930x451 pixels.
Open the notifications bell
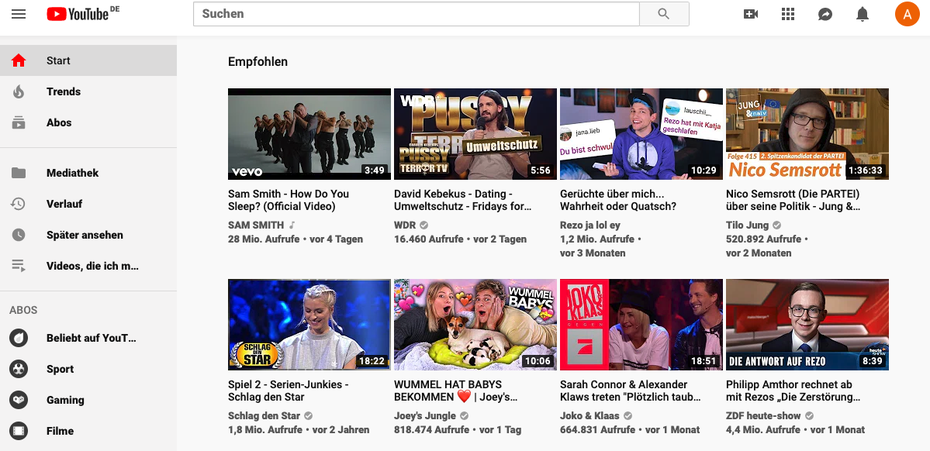pos(862,14)
